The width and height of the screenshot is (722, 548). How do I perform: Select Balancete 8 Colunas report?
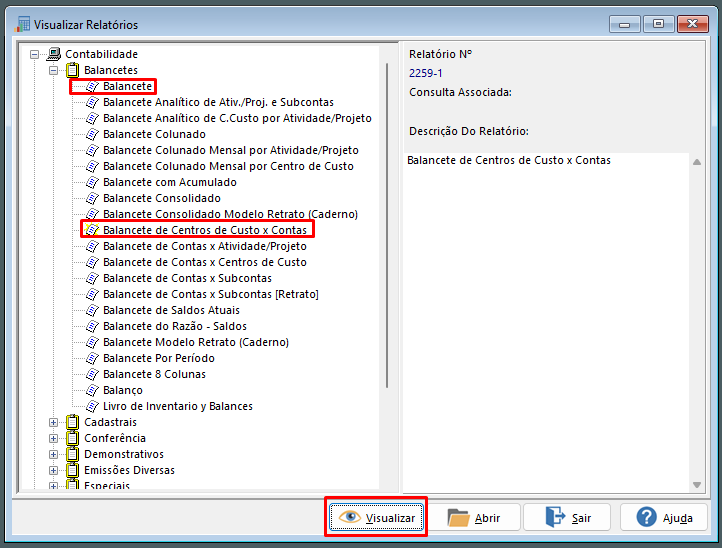click(154, 374)
